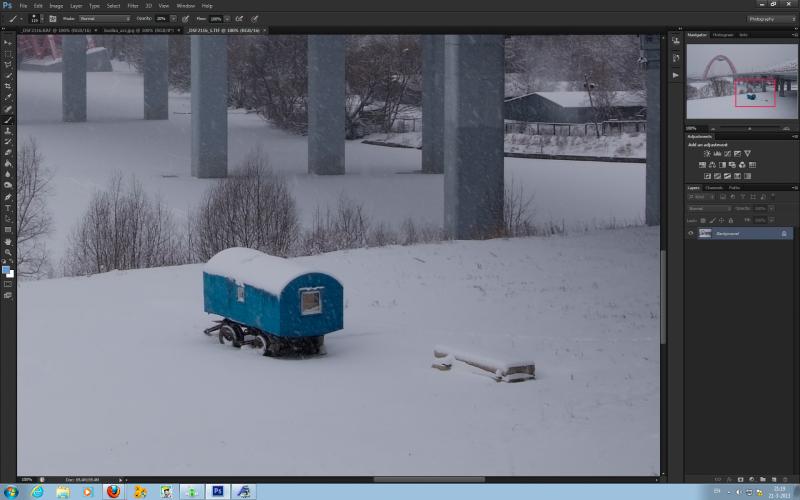Add a Hue/Saturation adjustment
The width and height of the screenshot is (800, 500).
click(x=703, y=165)
